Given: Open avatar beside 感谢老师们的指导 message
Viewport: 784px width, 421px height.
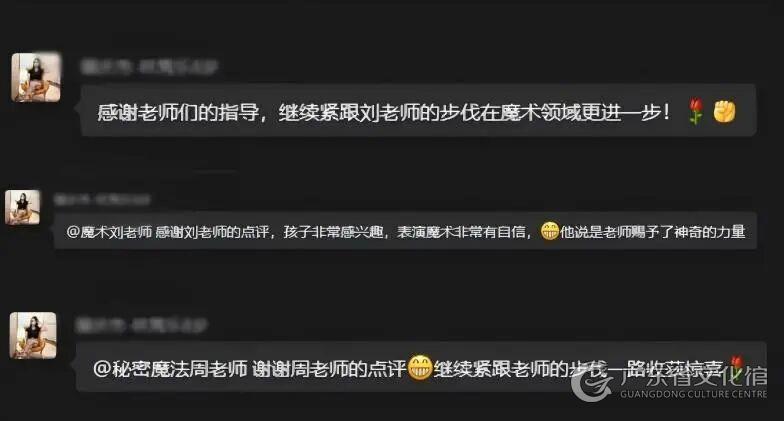Looking at the screenshot, I should (36, 78).
